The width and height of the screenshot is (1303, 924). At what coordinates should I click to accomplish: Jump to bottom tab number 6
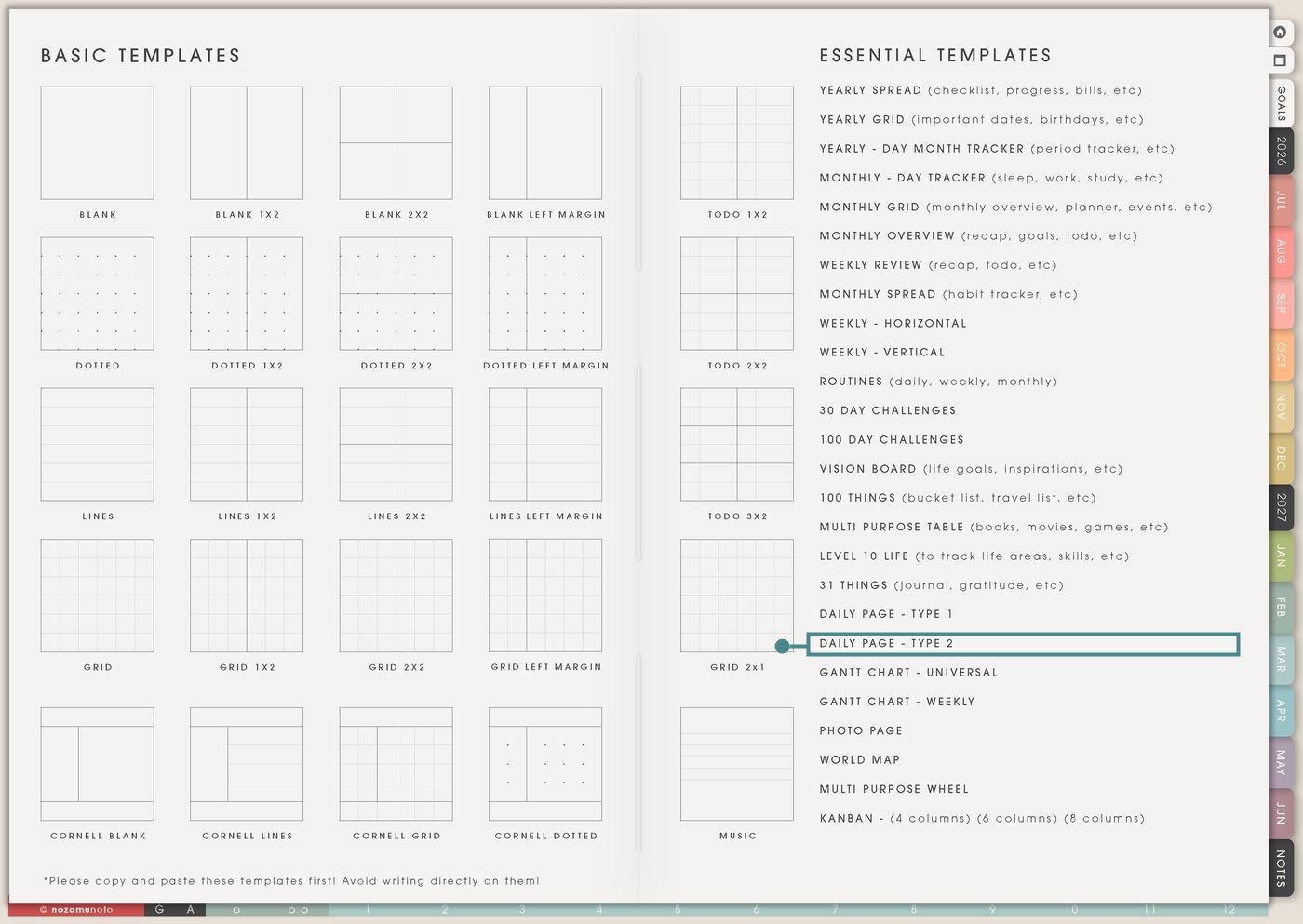coord(756,910)
